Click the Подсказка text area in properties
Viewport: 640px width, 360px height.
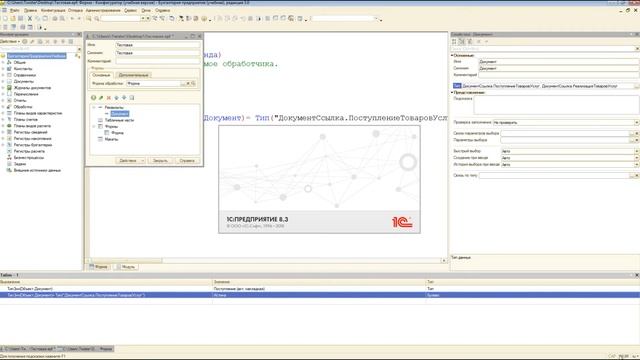556,105
